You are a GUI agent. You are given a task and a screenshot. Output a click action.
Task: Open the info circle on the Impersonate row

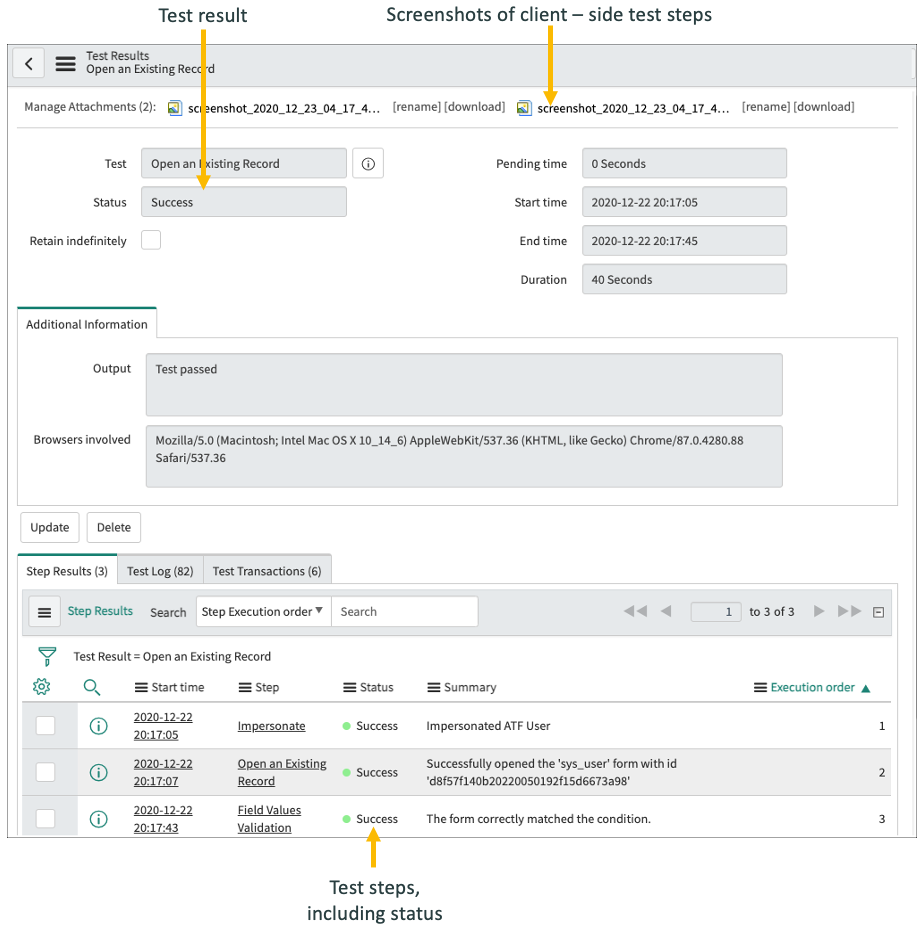98,725
